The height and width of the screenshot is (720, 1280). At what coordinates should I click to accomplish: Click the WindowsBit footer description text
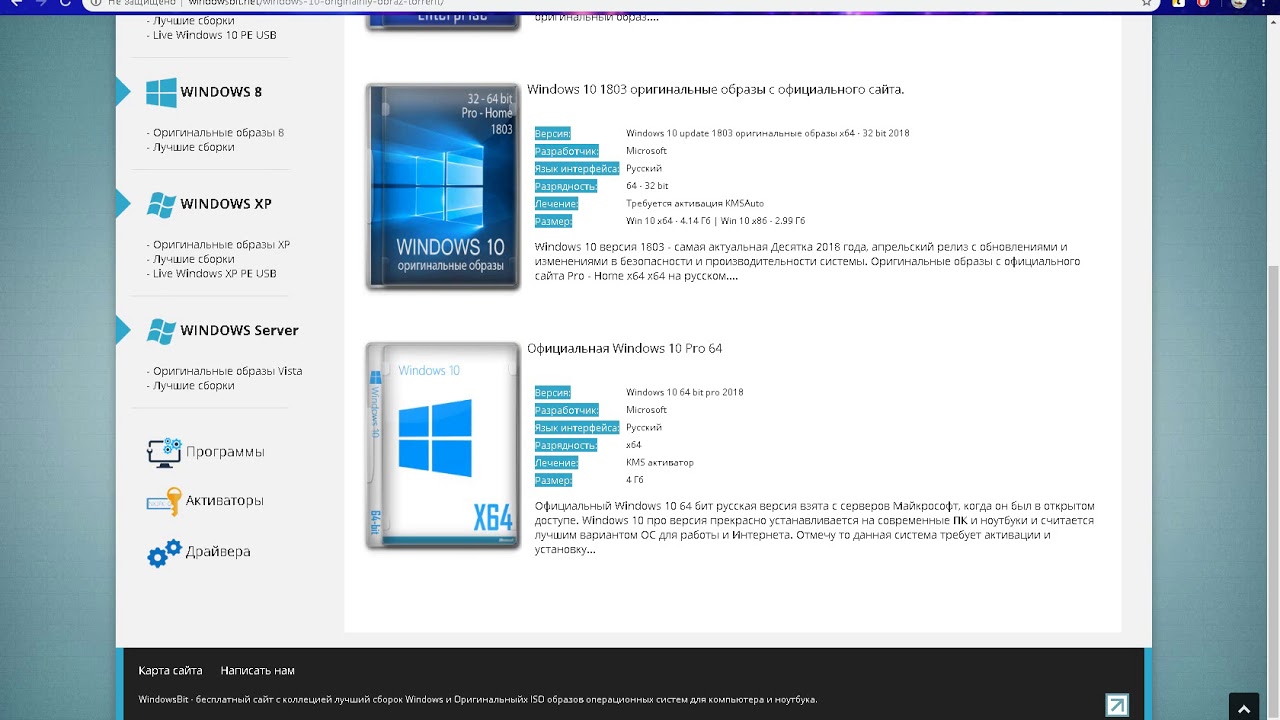[478, 700]
